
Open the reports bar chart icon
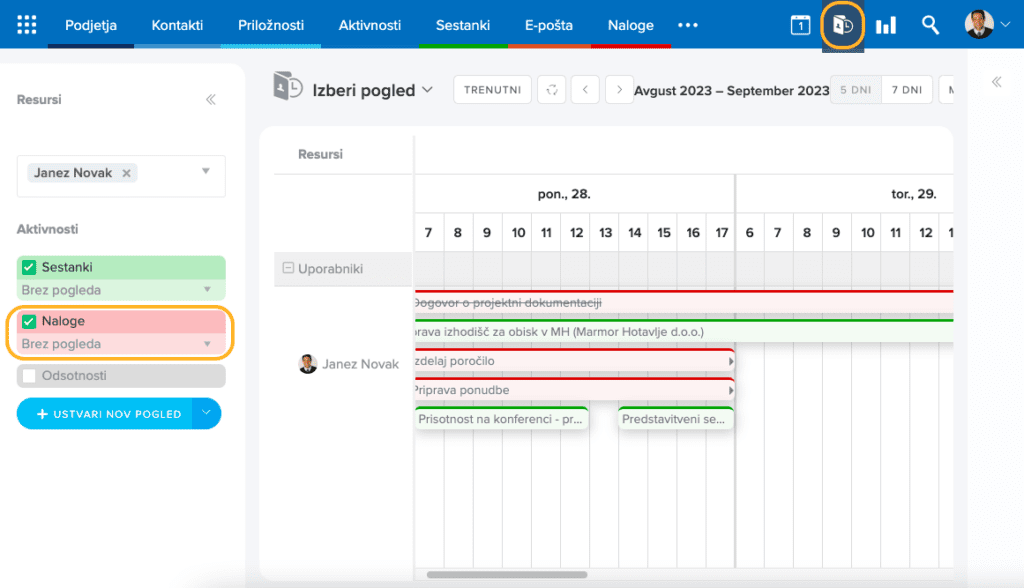[886, 25]
